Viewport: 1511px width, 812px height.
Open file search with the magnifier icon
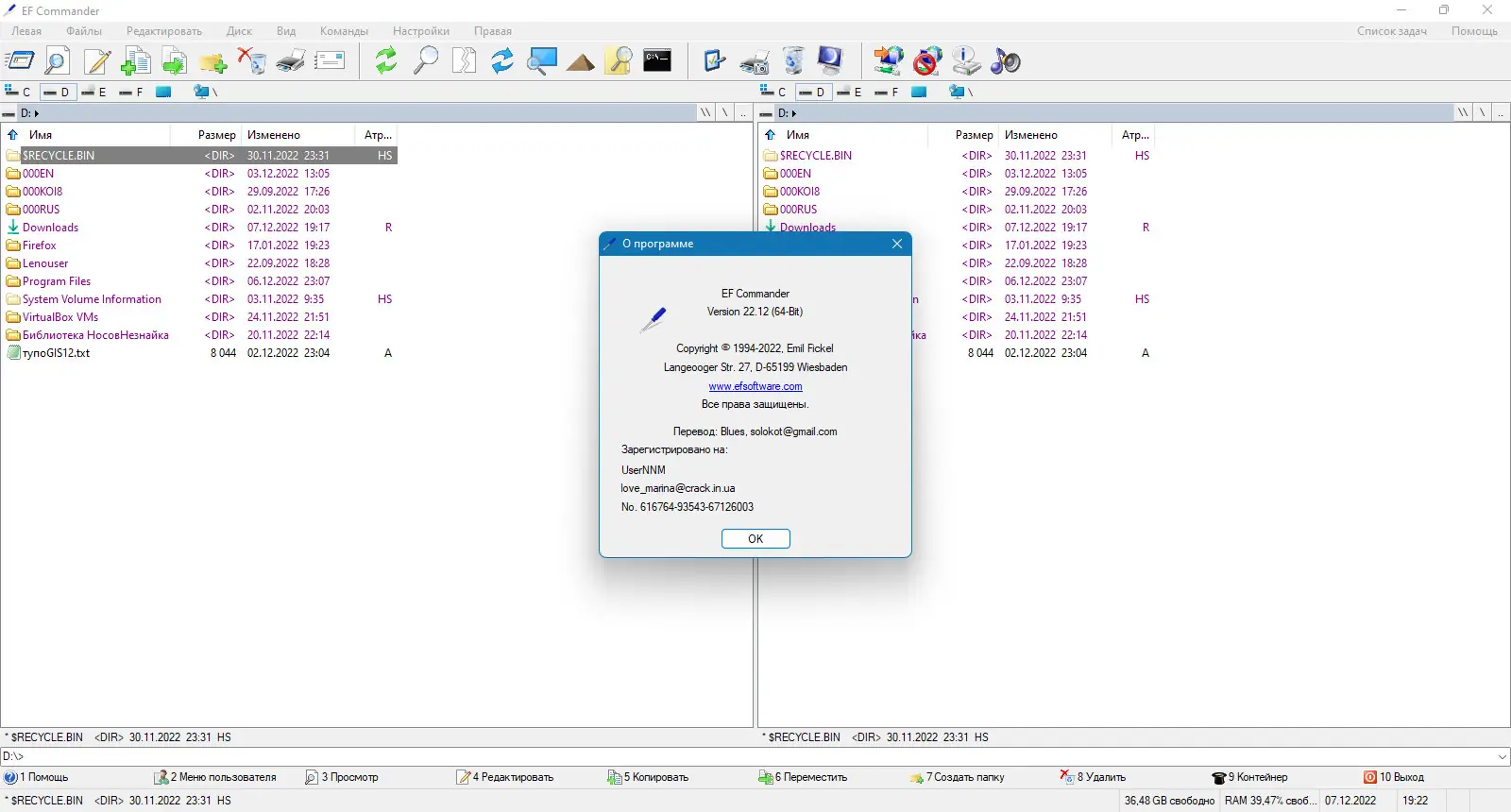tap(426, 61)
